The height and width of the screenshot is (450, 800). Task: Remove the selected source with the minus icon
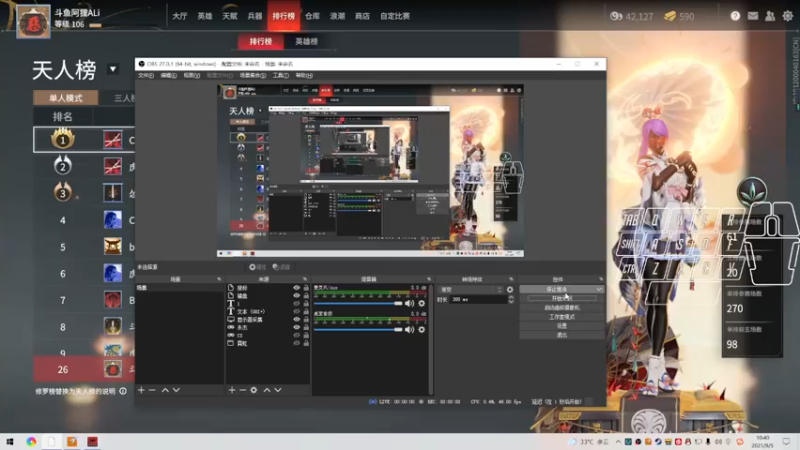tap(243, 390)
